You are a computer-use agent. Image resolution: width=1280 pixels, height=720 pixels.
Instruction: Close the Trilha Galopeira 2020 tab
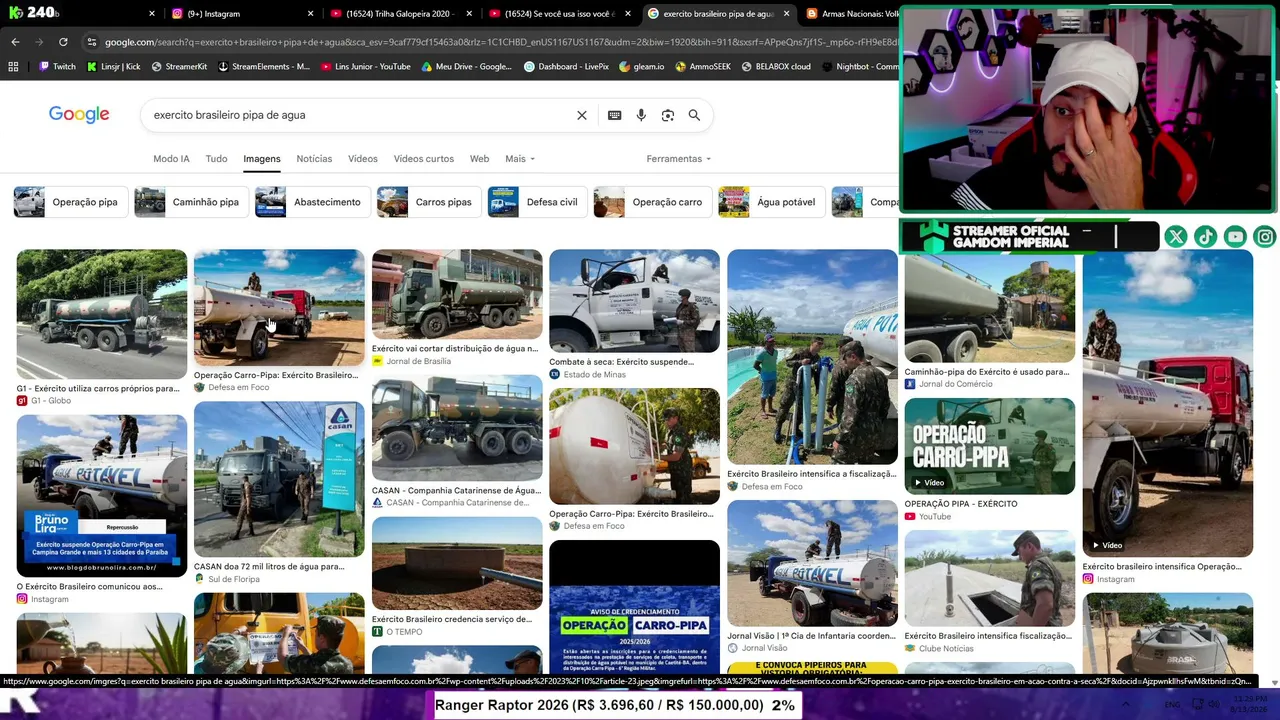click(x=469, y=14)
